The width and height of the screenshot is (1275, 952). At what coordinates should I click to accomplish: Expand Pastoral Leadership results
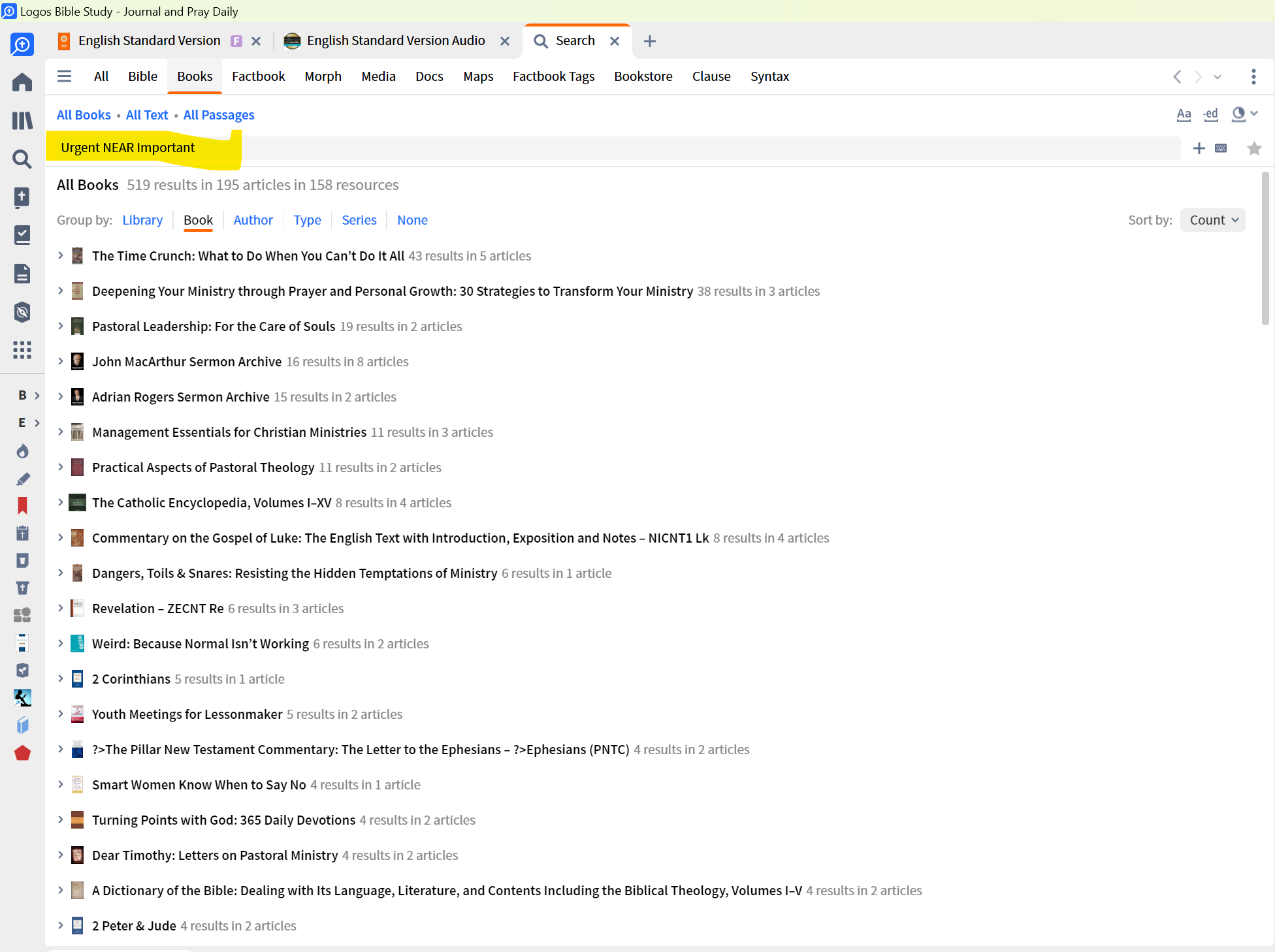point(60,326)
